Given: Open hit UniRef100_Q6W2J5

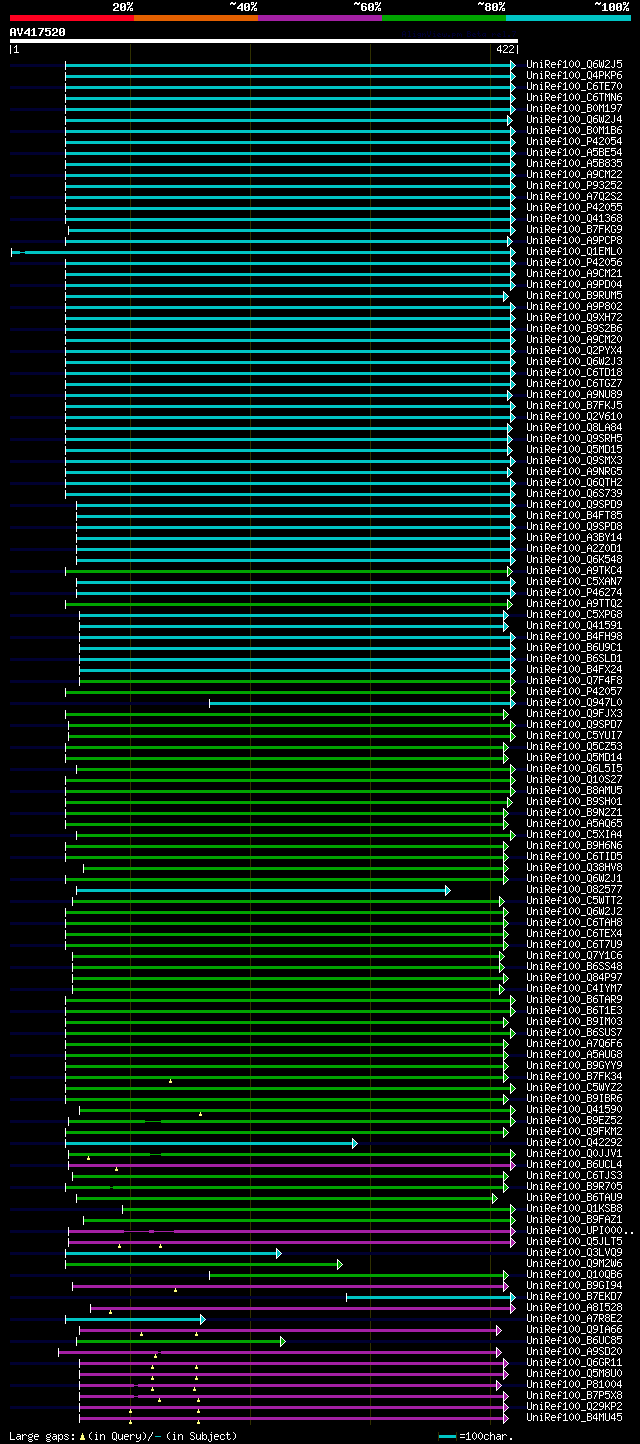Looking at the screenshot, I should click(574, 64).
